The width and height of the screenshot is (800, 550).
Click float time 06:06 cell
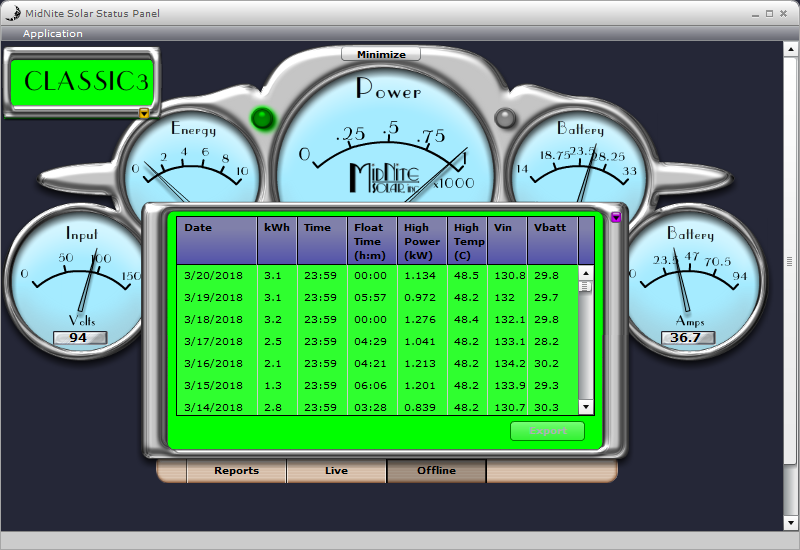click(370, 385)
